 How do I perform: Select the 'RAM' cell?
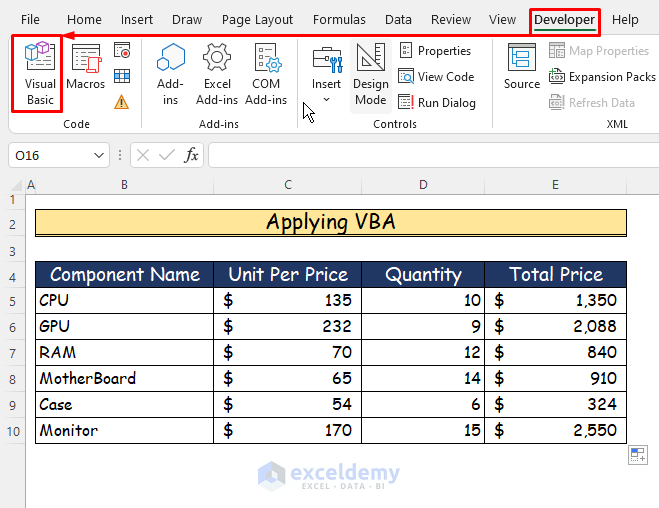click(124, 353)
